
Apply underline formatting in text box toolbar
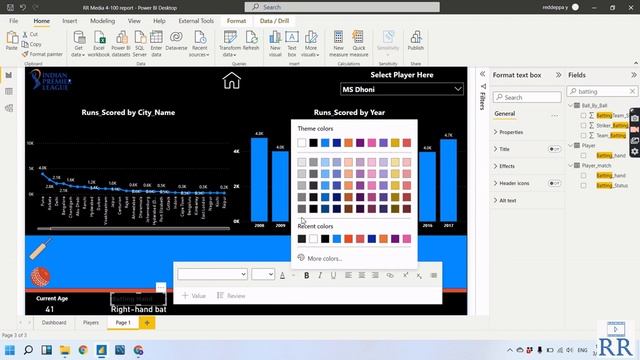tap(333, 276)
